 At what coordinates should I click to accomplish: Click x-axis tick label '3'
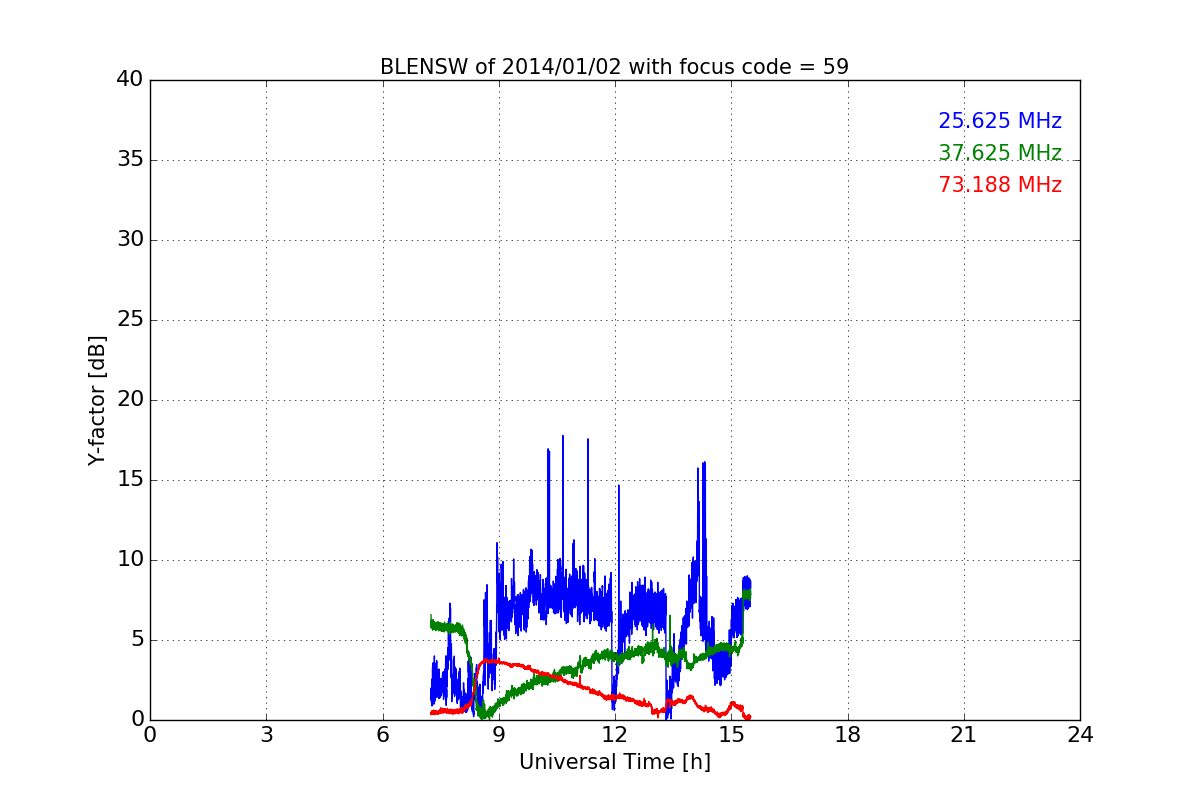point(266,734)
